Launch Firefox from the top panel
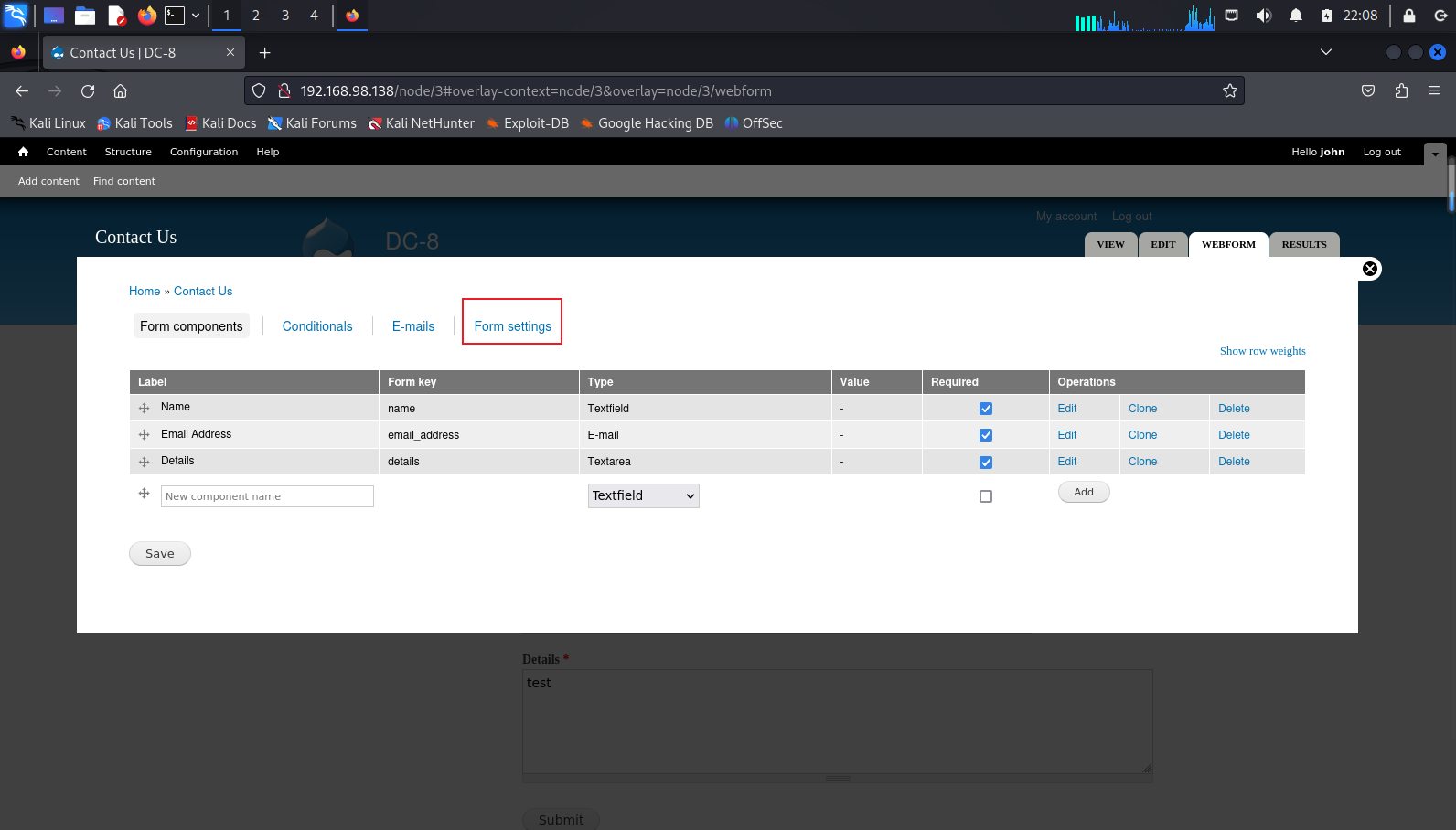The image size is (1456, 830). (x=146, y=15)
